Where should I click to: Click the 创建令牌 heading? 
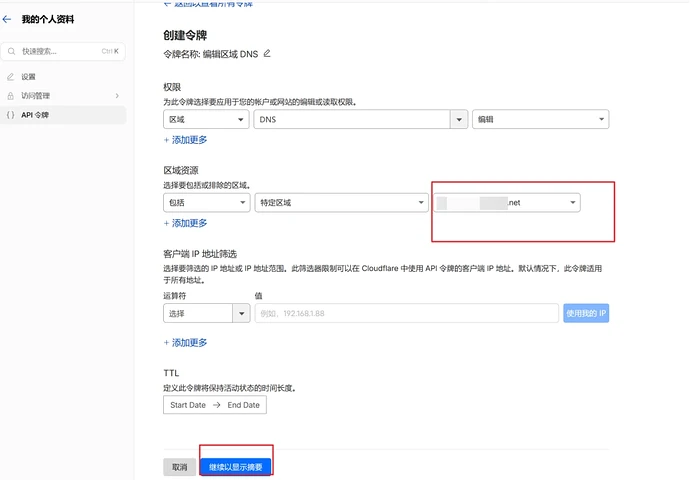pyautogui.click(x=185, y=35)
